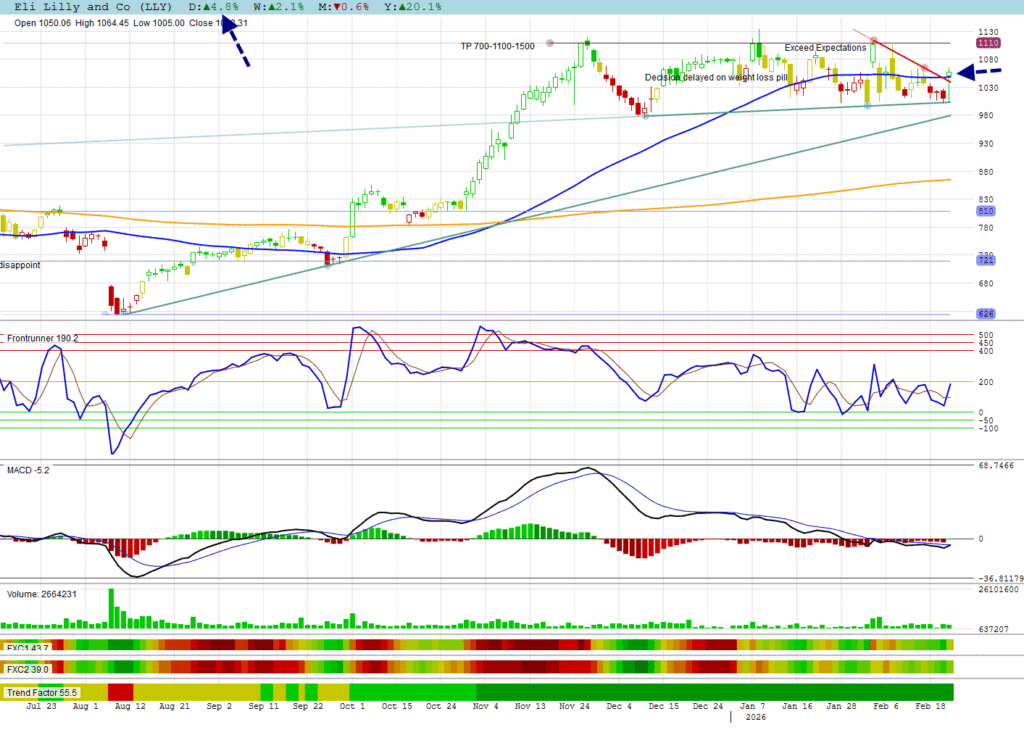Click the FXC1 43.7 heat strip label

click(x=28, y=648)
